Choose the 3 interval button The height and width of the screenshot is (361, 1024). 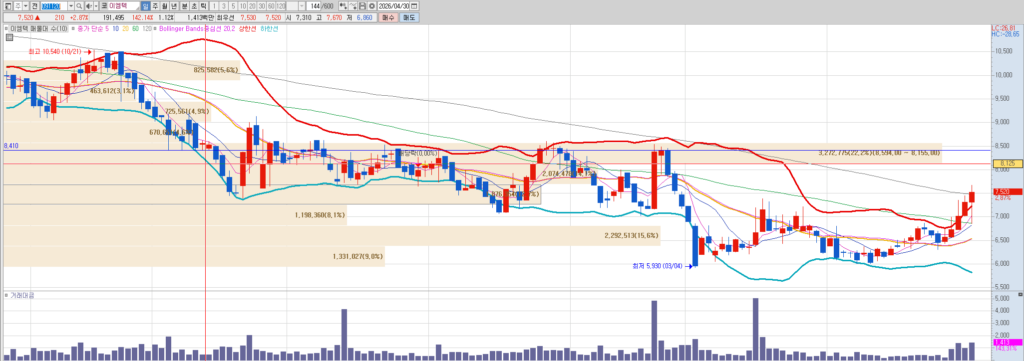pos(223,6)
